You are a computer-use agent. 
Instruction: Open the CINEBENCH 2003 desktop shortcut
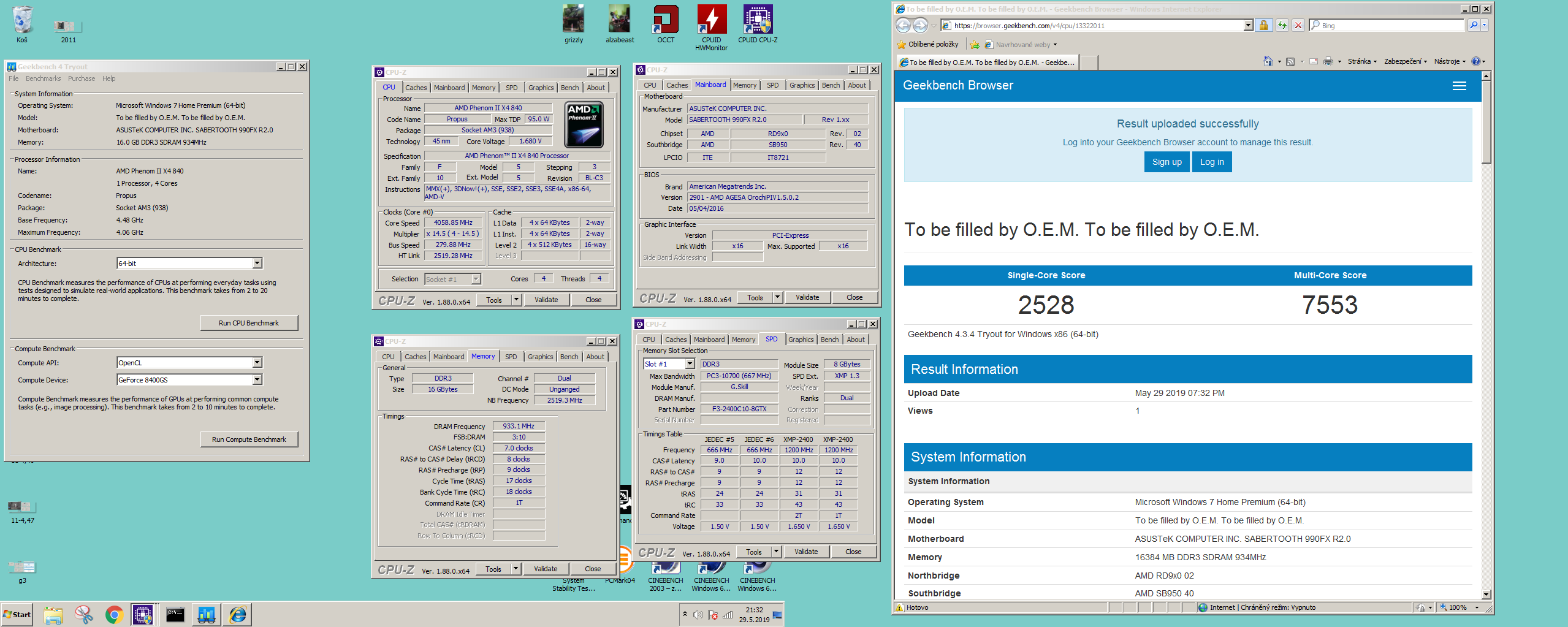pos(666,576)
